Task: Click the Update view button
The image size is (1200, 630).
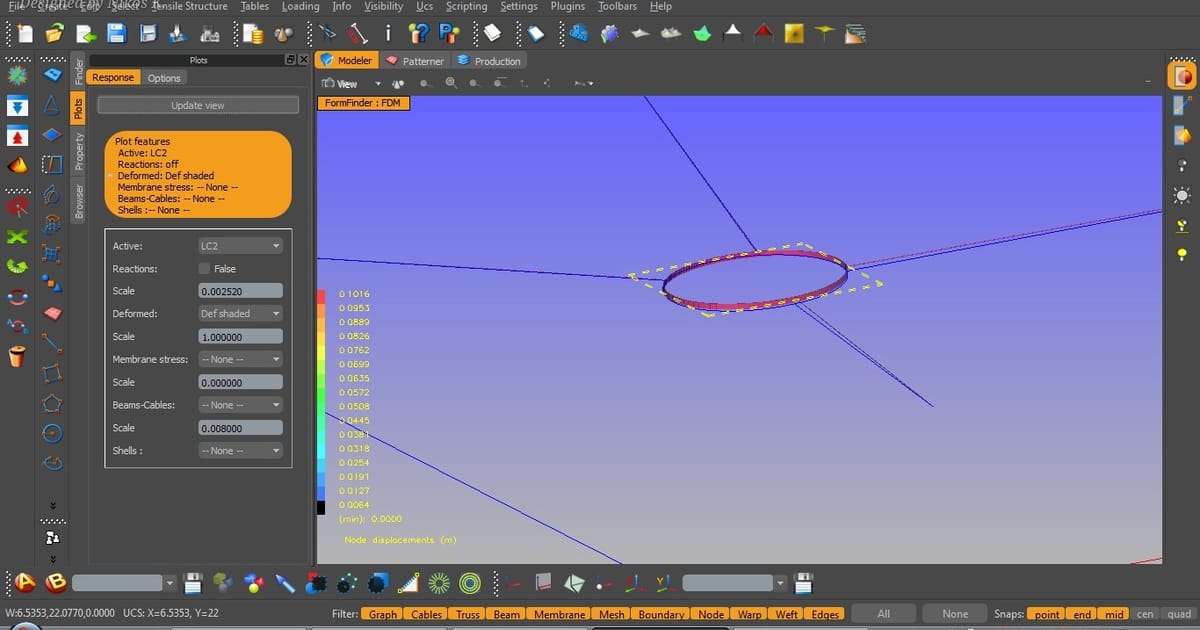Action: (198, 105)
